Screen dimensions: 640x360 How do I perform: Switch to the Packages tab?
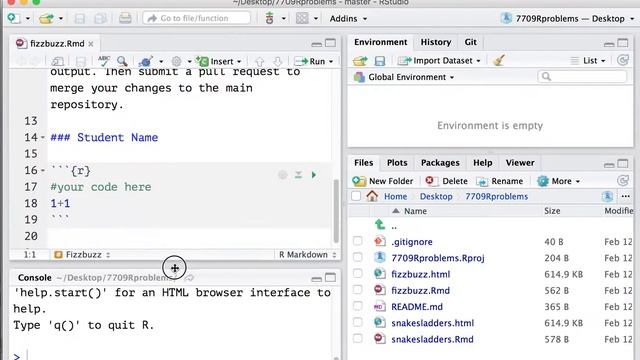pyautogui.click(x=440, y=162)
